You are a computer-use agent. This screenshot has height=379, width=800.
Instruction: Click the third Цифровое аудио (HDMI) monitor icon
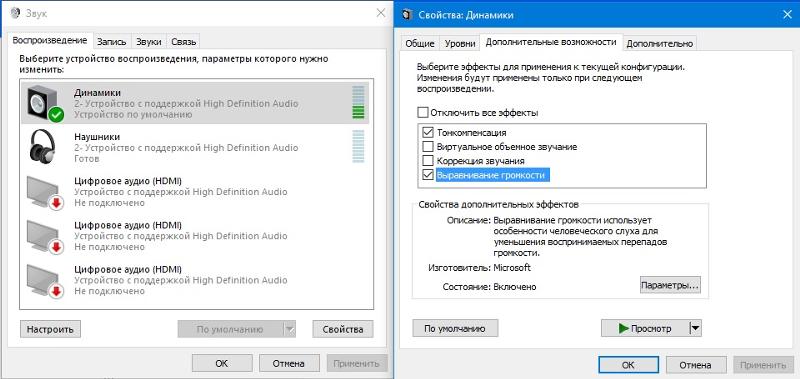(45, 280)
